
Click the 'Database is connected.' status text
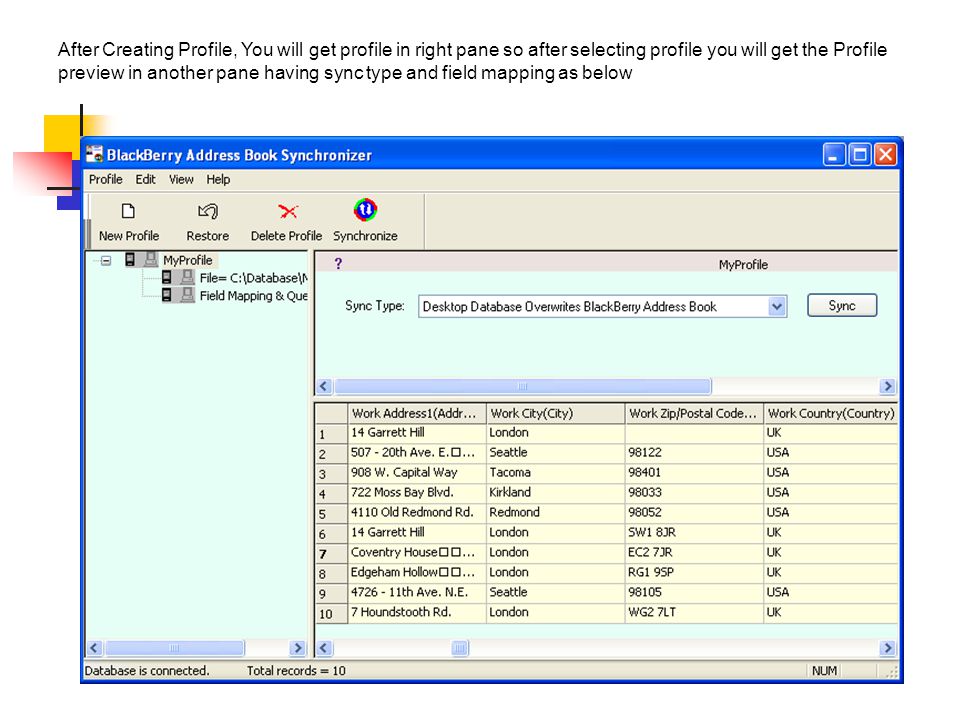click(x=147, y=671)
